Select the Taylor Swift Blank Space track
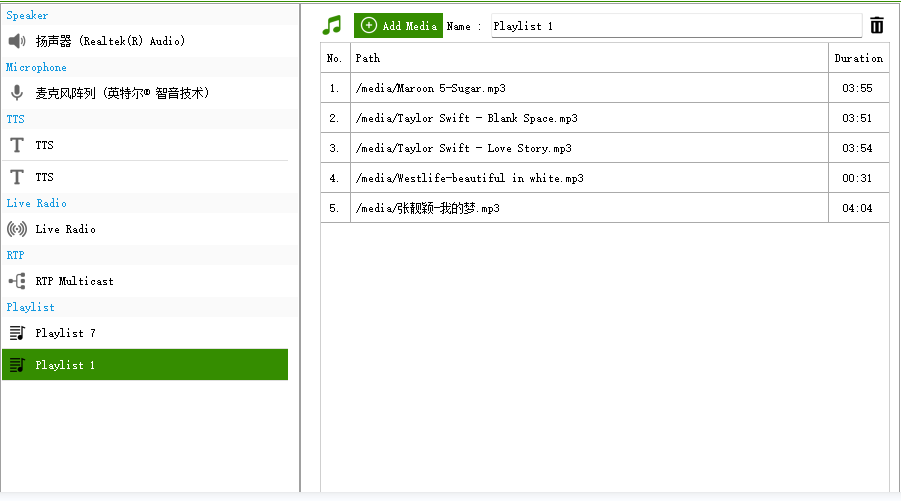 [604, 118]
